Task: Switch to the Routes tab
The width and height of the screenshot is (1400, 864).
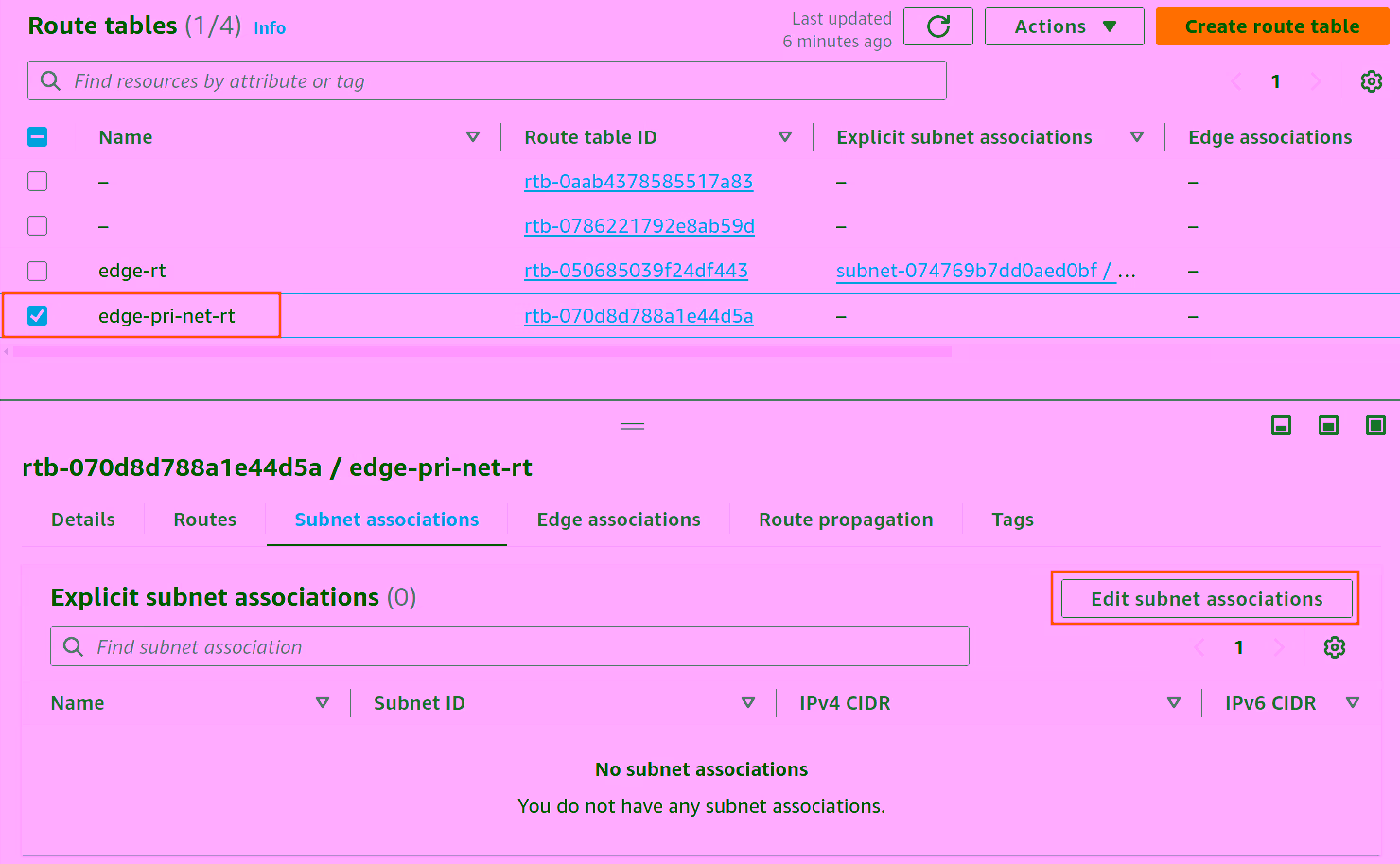Action: pos(204,520)
